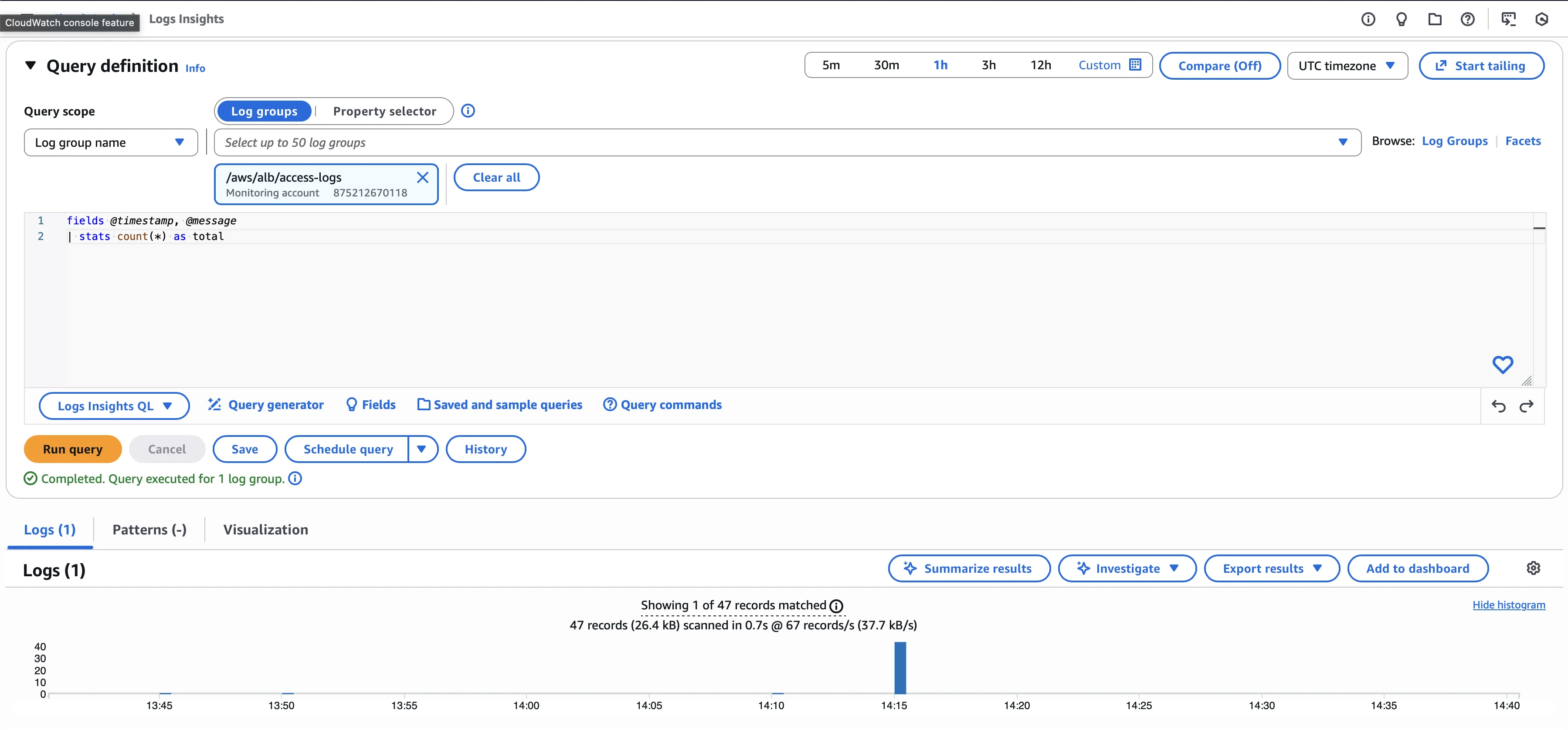The height and width of the screenshot is (730, 1568).
Task: Expand the Logs Insights QL language dropdown
Action: (114, 406)
